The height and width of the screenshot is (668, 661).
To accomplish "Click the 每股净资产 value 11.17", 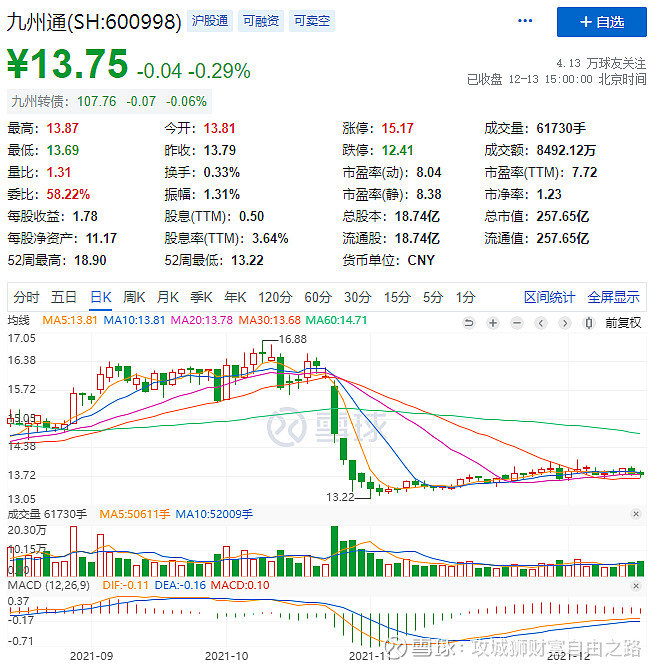I will point(101,238).
